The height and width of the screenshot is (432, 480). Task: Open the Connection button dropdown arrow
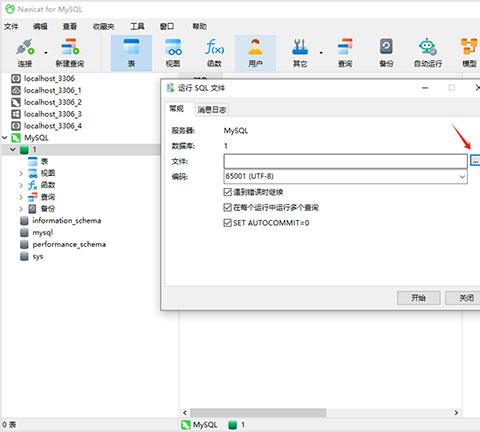pyautogui.click(x=46, y=53)
